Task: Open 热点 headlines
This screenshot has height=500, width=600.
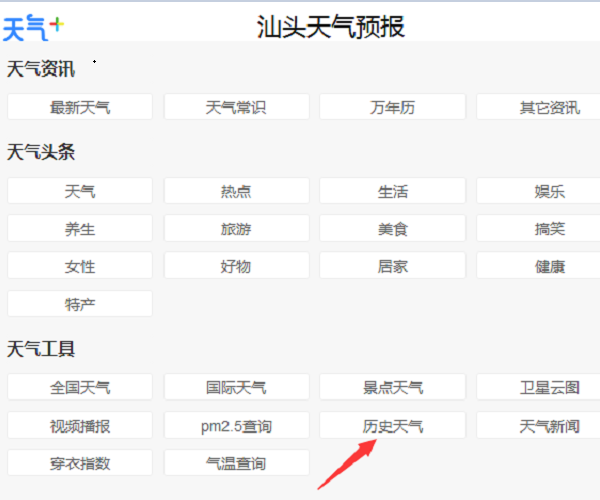Action: (x=236, y=191)
